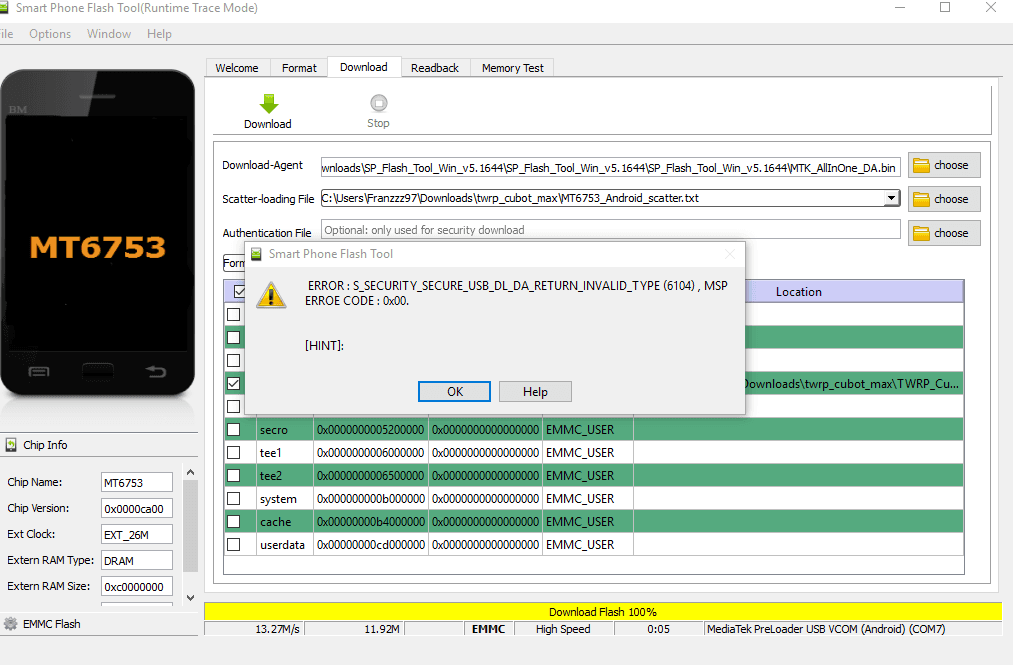This screenshot has height=665, width=1013.
Task: Click the EMMC status bar entry
Action: click(x=488, y=629)
